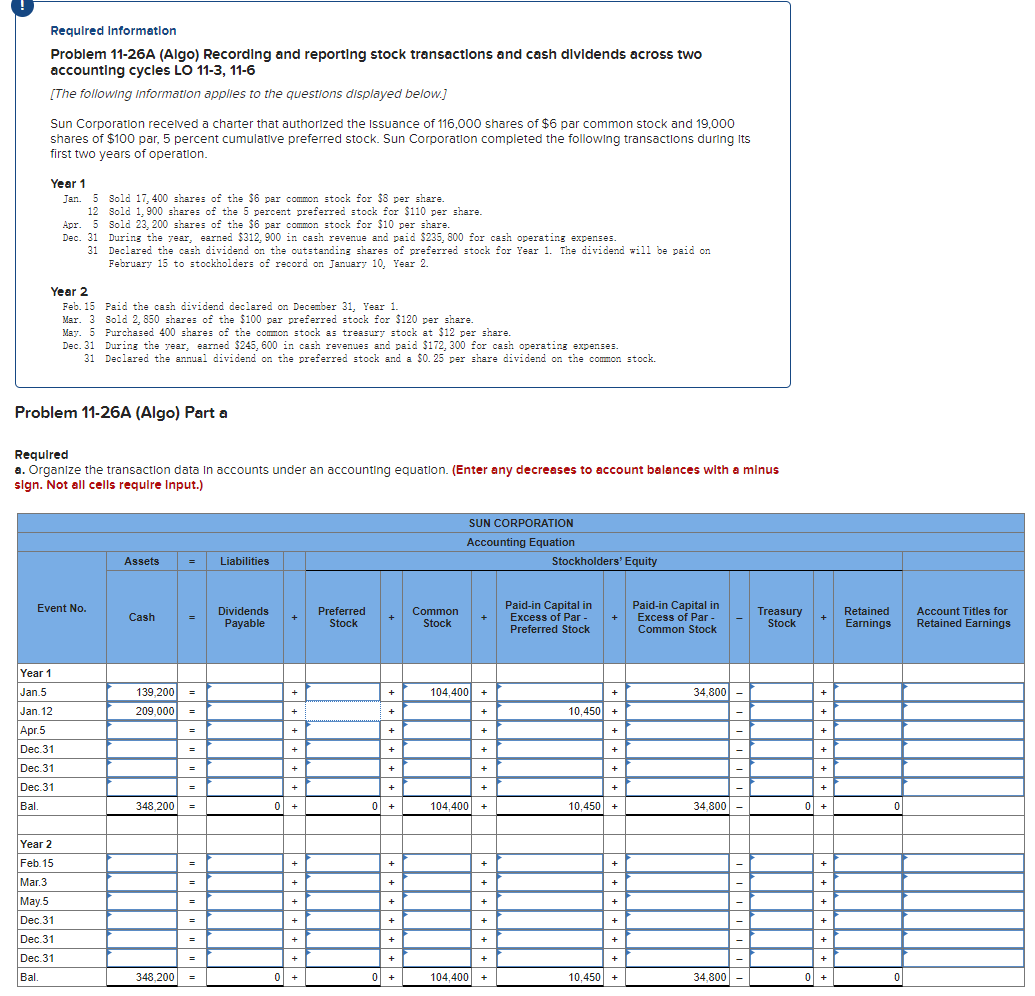Click the Account Titles cell for Feb.15 Year 2
1035x996 pixels.
pyautogui.click(x=962, y=863)
